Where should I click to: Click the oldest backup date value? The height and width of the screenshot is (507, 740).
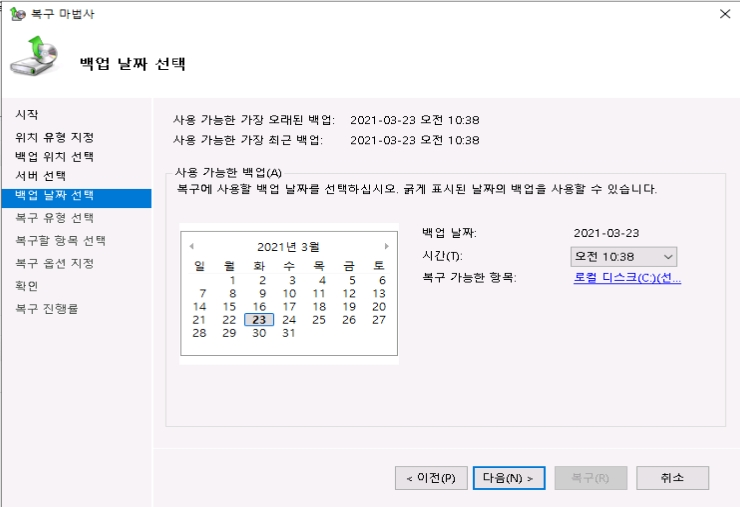click(415, 120)
